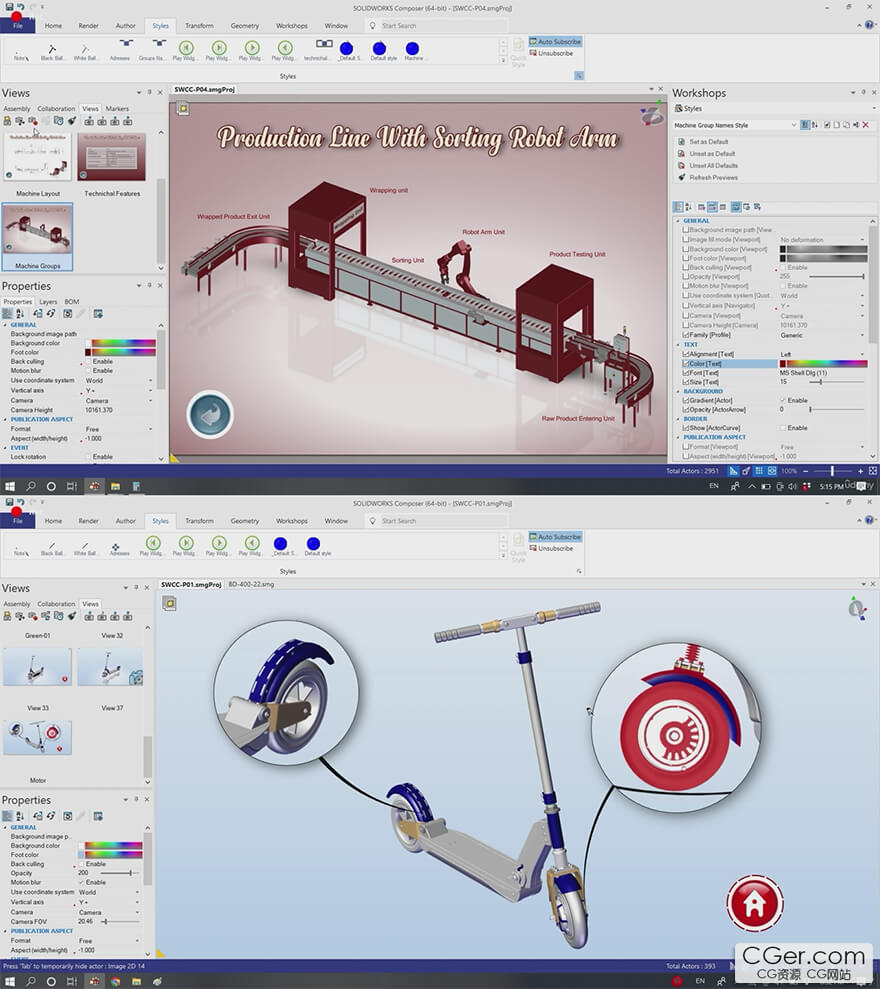Viewport: 880px width, 989px height.
Task: Open the Render tab in the top window
Action: click(88, 26)
